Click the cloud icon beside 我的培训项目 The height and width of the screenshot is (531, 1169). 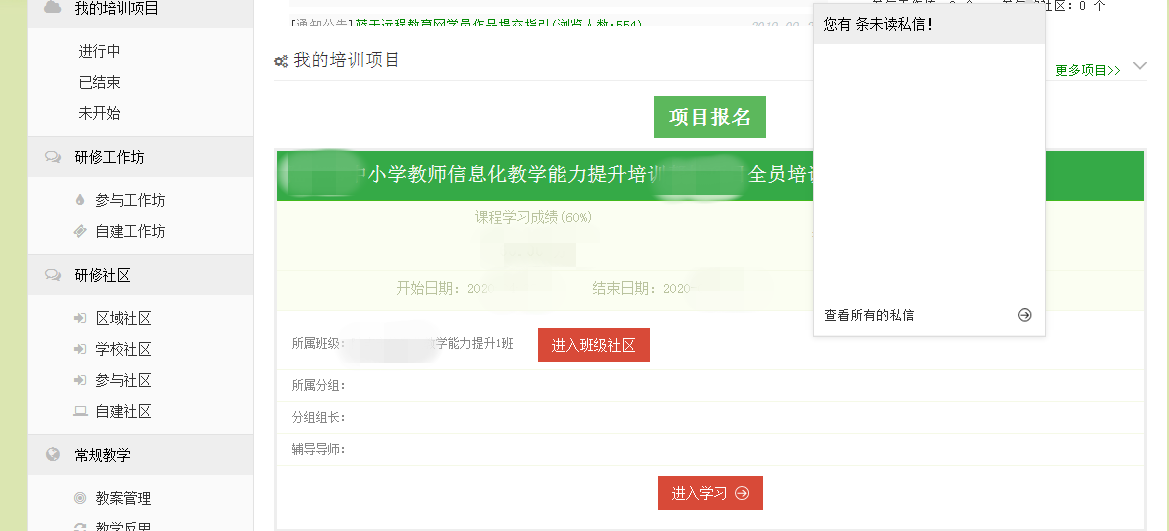[53, 8]
